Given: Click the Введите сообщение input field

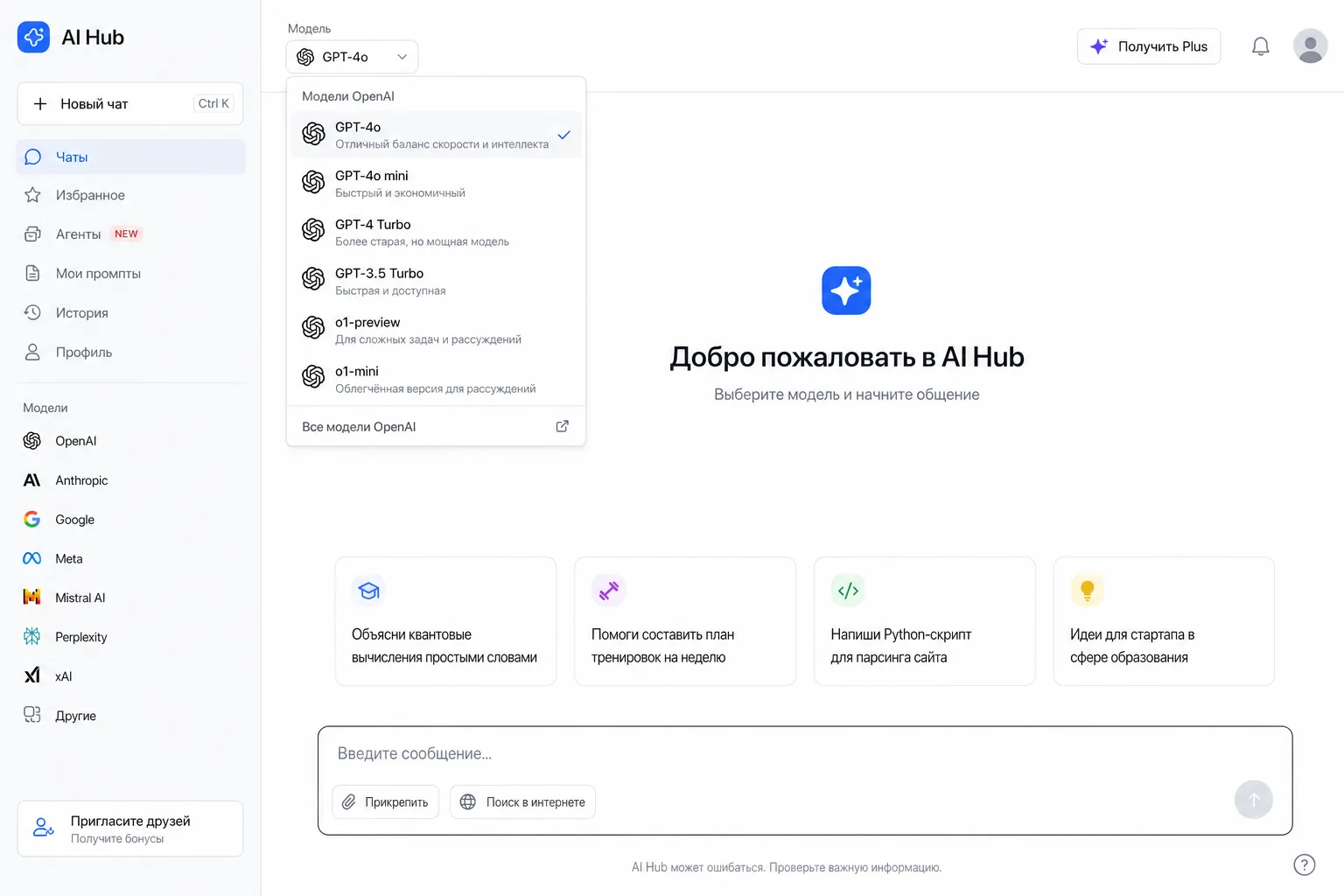Looking at the screenshot, I should (x=805, y=753).
